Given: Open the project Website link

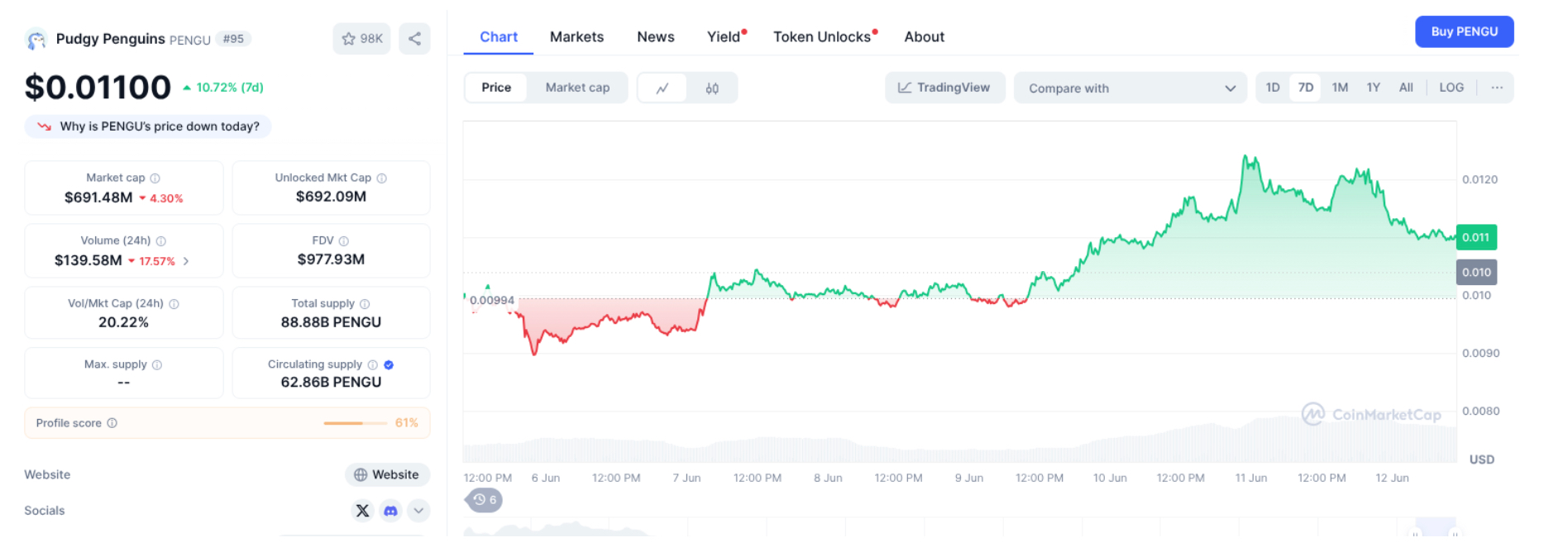Looking at the screenshot, I should pyautogui.click(x=387, y=474).
